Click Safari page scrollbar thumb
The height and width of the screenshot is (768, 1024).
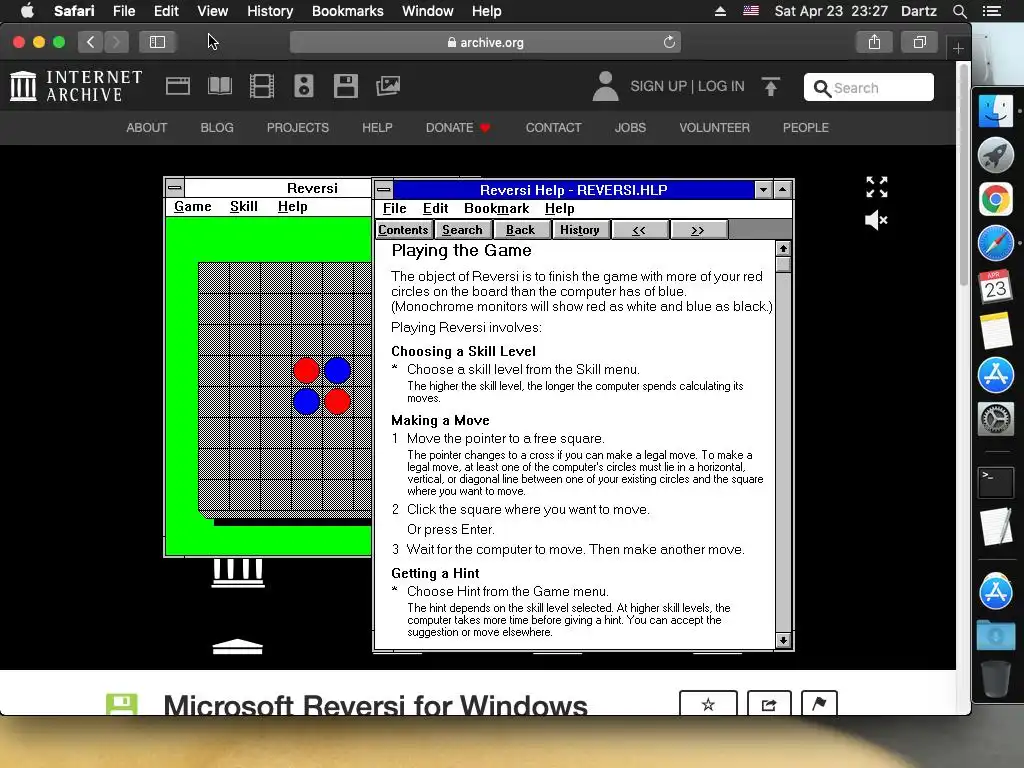pos(963,176)
